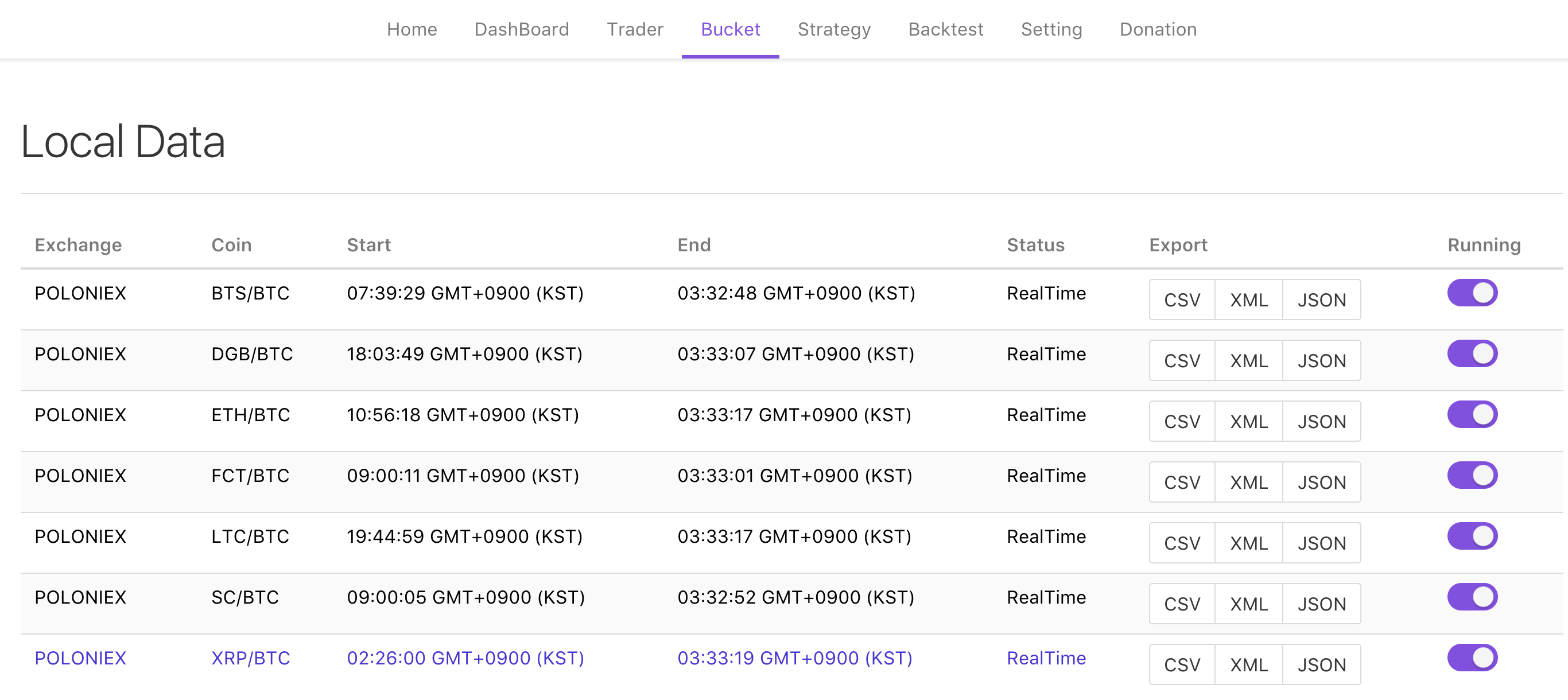Viewport: 1568px width, 700px height.
Task: Disable Running switch for ETH/BTC
Action: (1472, 414)
